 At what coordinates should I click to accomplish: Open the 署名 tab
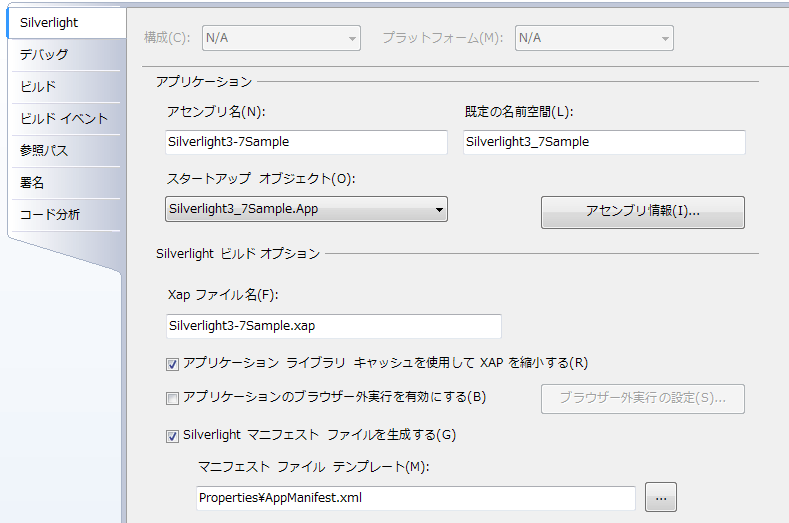[66, 182]
